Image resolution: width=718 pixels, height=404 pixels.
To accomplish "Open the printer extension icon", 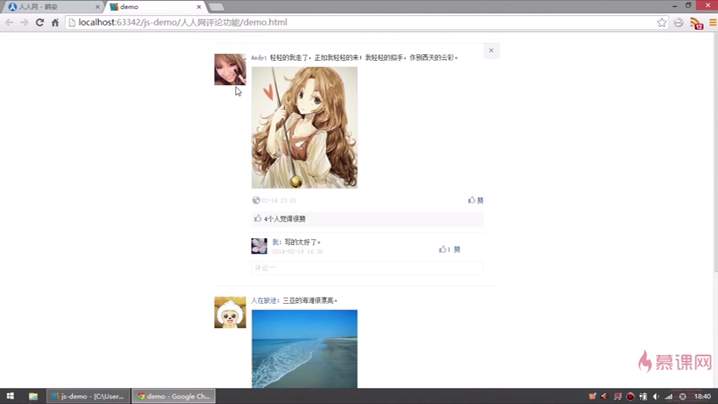I will pyautogui.click(x=679, y=22).
